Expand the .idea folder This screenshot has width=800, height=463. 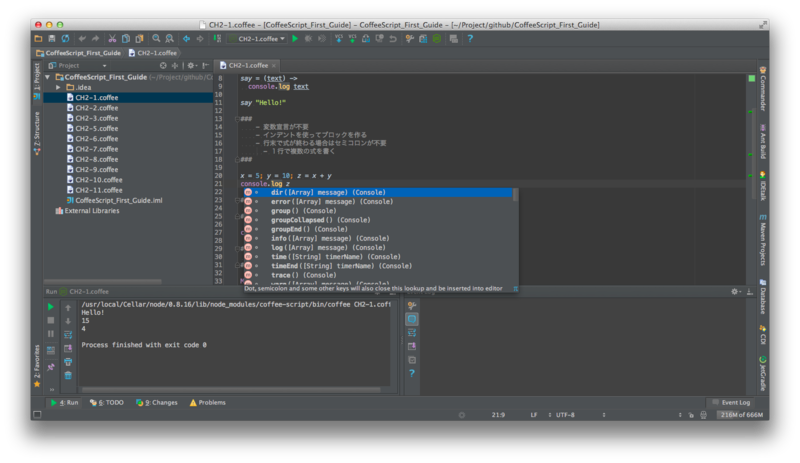click(x=58, y=87)
